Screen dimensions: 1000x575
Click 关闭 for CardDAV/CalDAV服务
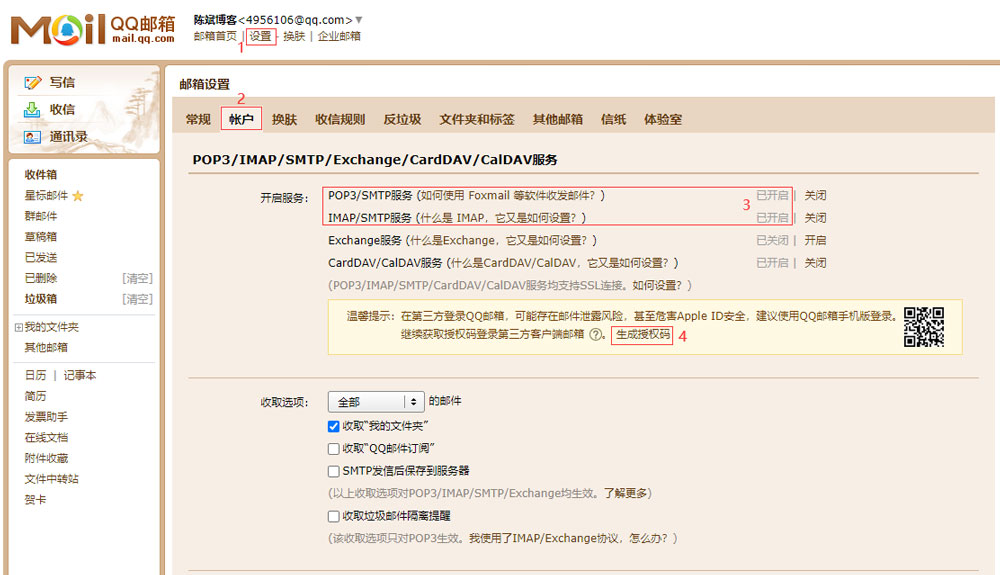(815, 263)
